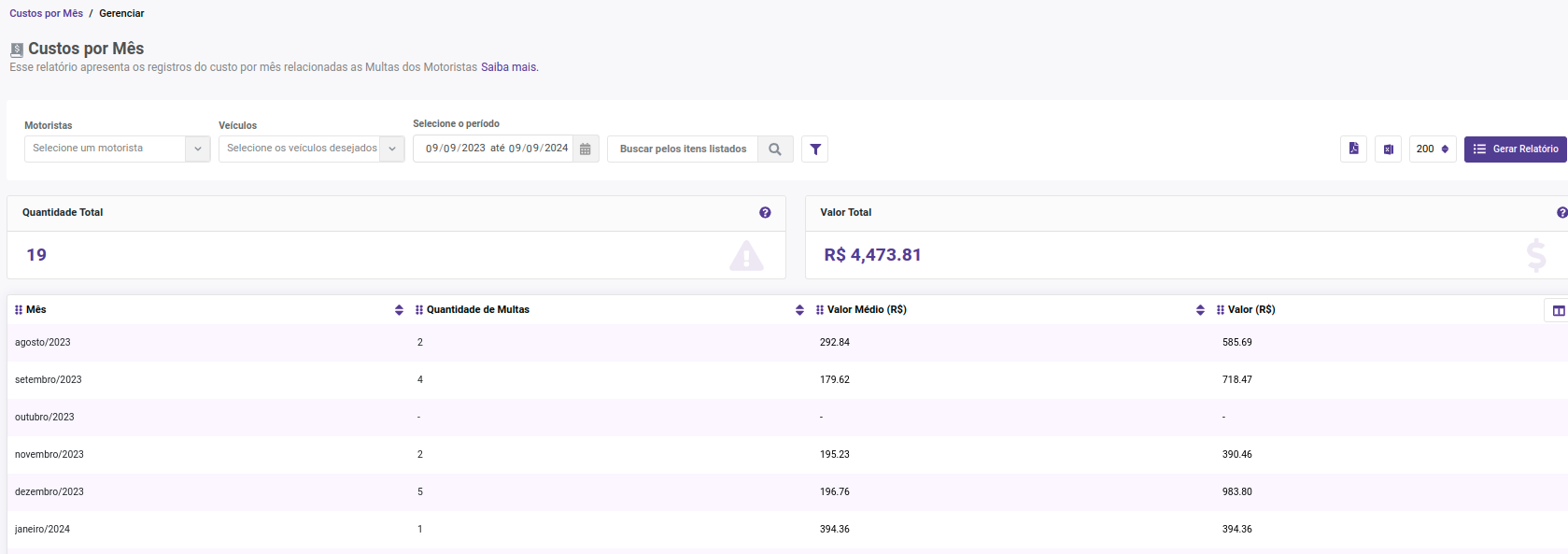Open the calendar date picker icon

coord(586,149)
